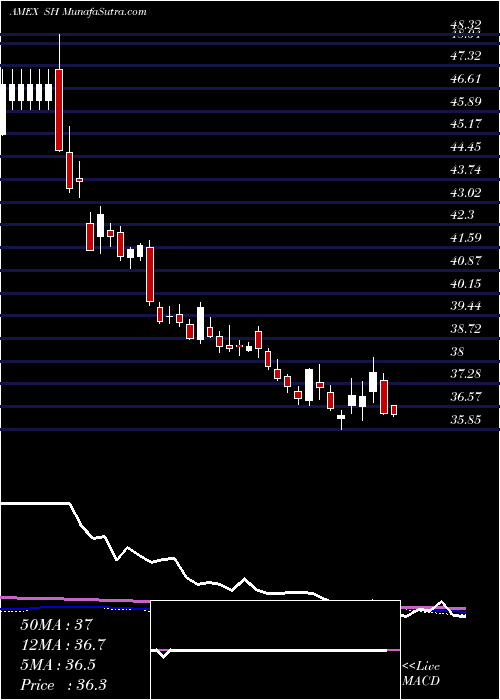
Task: Click the 40.87 price axis label
Action: (x=466, y=260)
